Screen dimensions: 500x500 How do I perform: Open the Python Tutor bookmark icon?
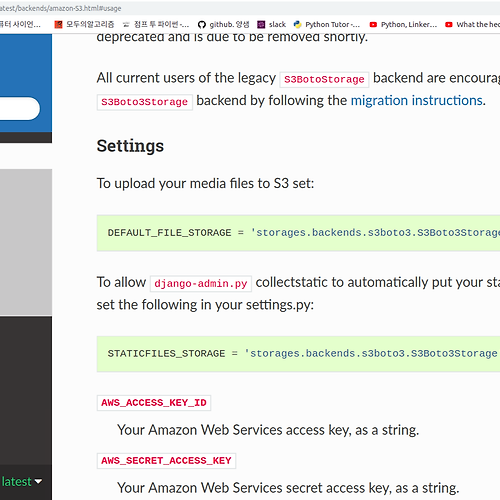click(297, 25)
